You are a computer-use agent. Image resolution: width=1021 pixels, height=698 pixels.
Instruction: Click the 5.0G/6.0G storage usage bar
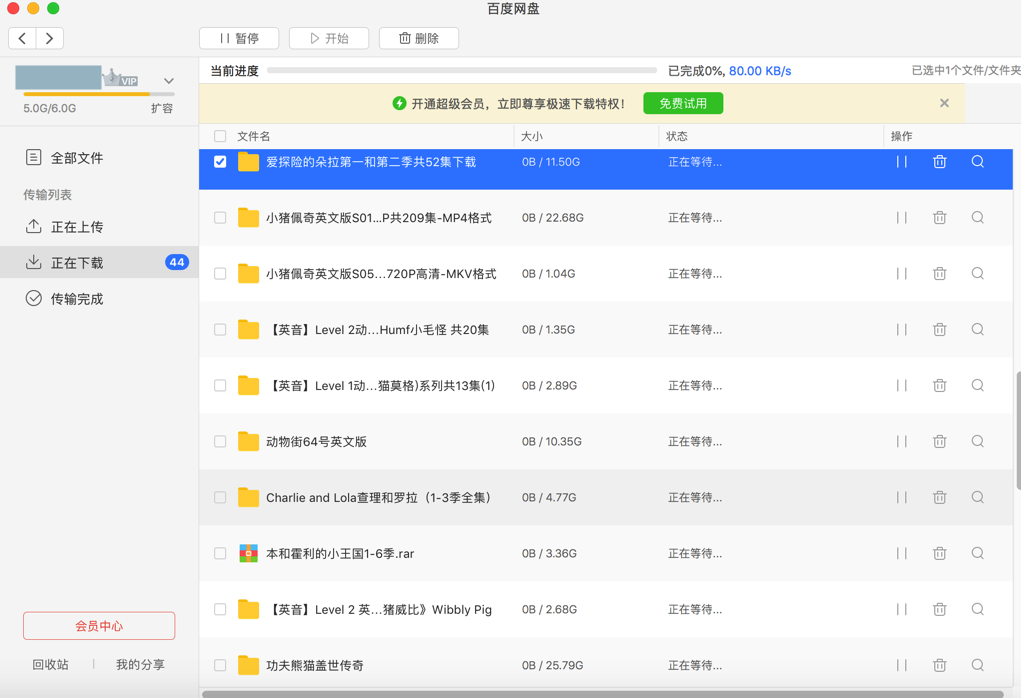pyautogui.click(x=98, y=94)
